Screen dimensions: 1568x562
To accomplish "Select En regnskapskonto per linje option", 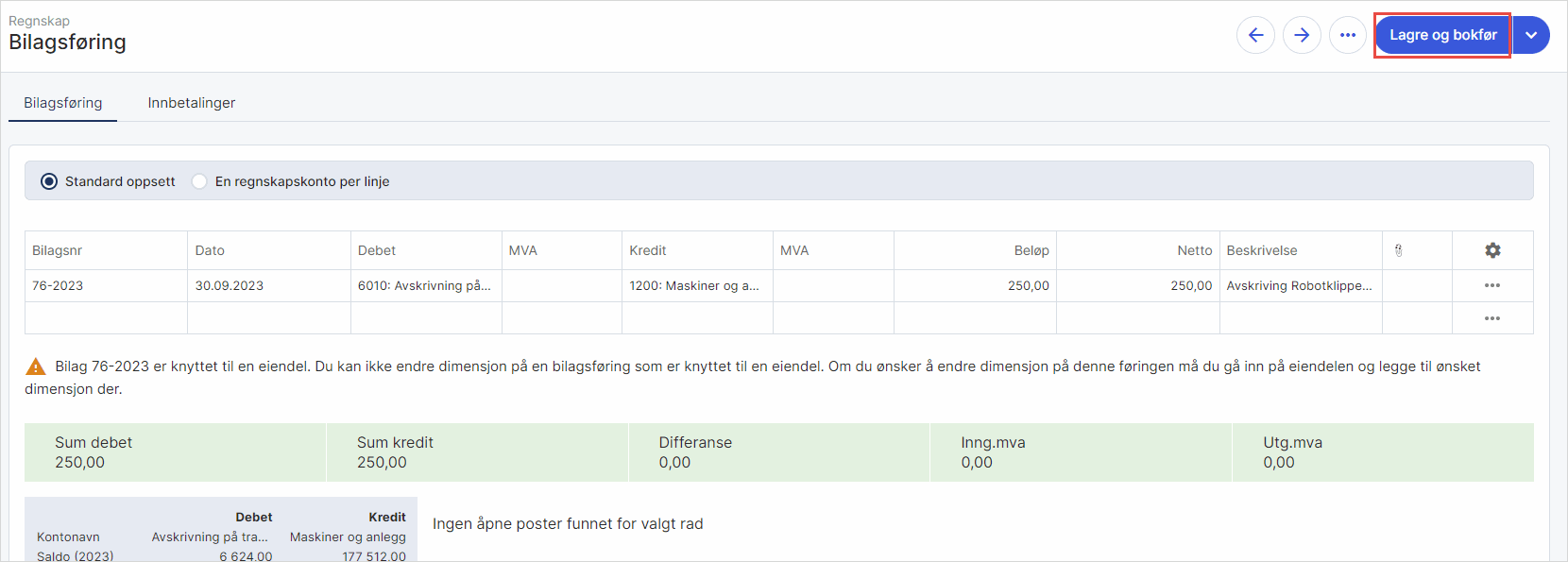I will tap(199, 181).
